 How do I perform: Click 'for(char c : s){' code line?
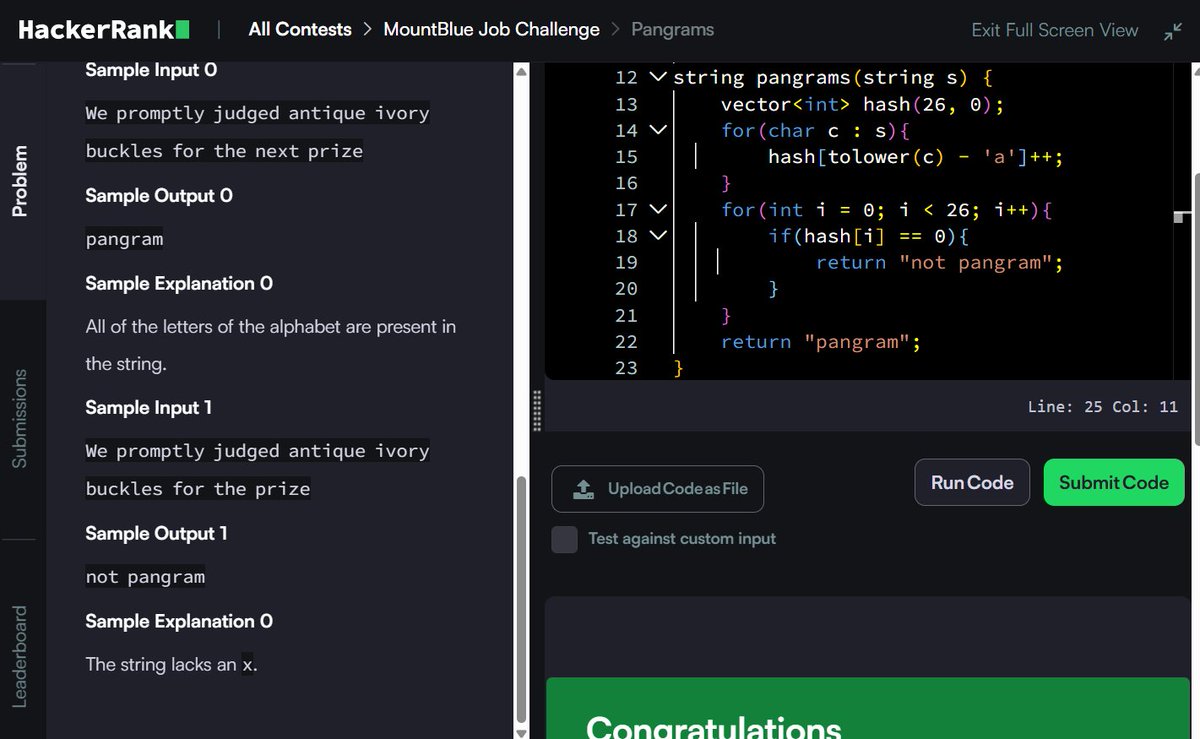pos(814,130)
